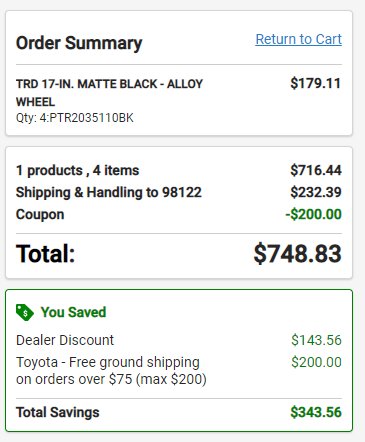Click the $716.44 subtotal amount
This screenshot has height=442, width=365.
tap(316, 170)
